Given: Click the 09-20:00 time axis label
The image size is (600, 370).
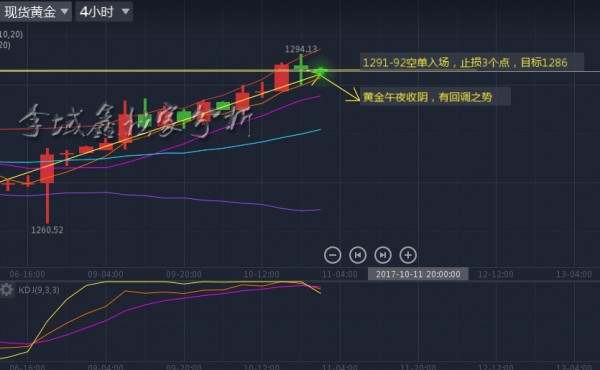Looking at the screenshot, I should pyautogui.click(x=184, y=274).
